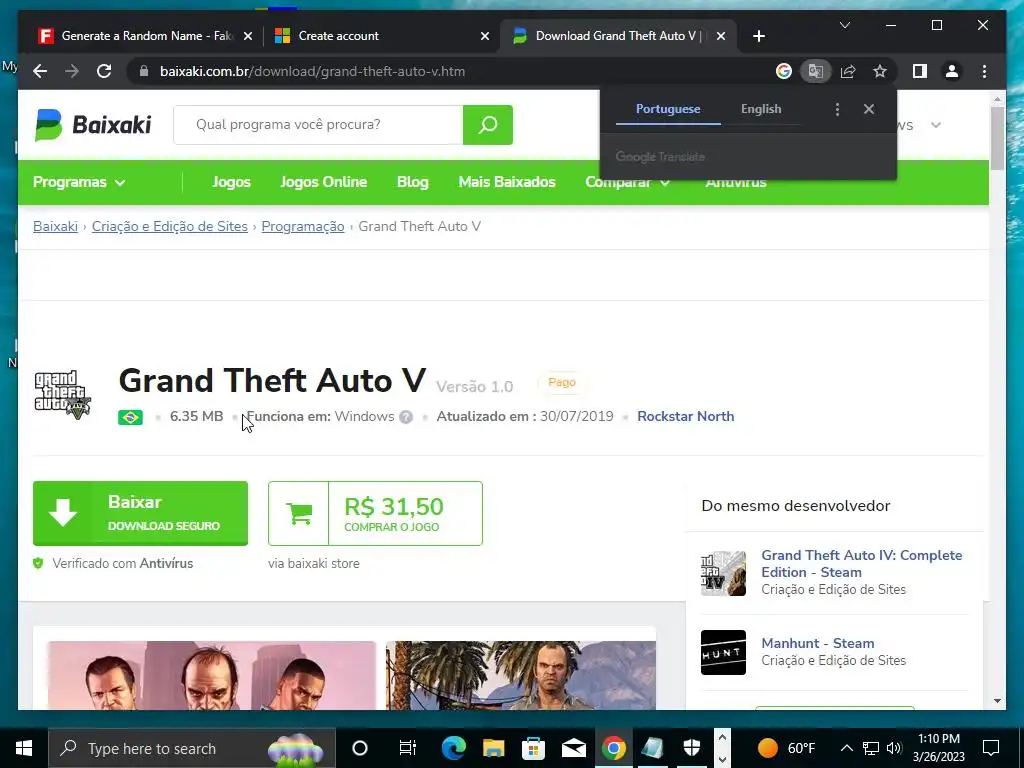Click Task View icon in taskbar

(x=408, y=748)
